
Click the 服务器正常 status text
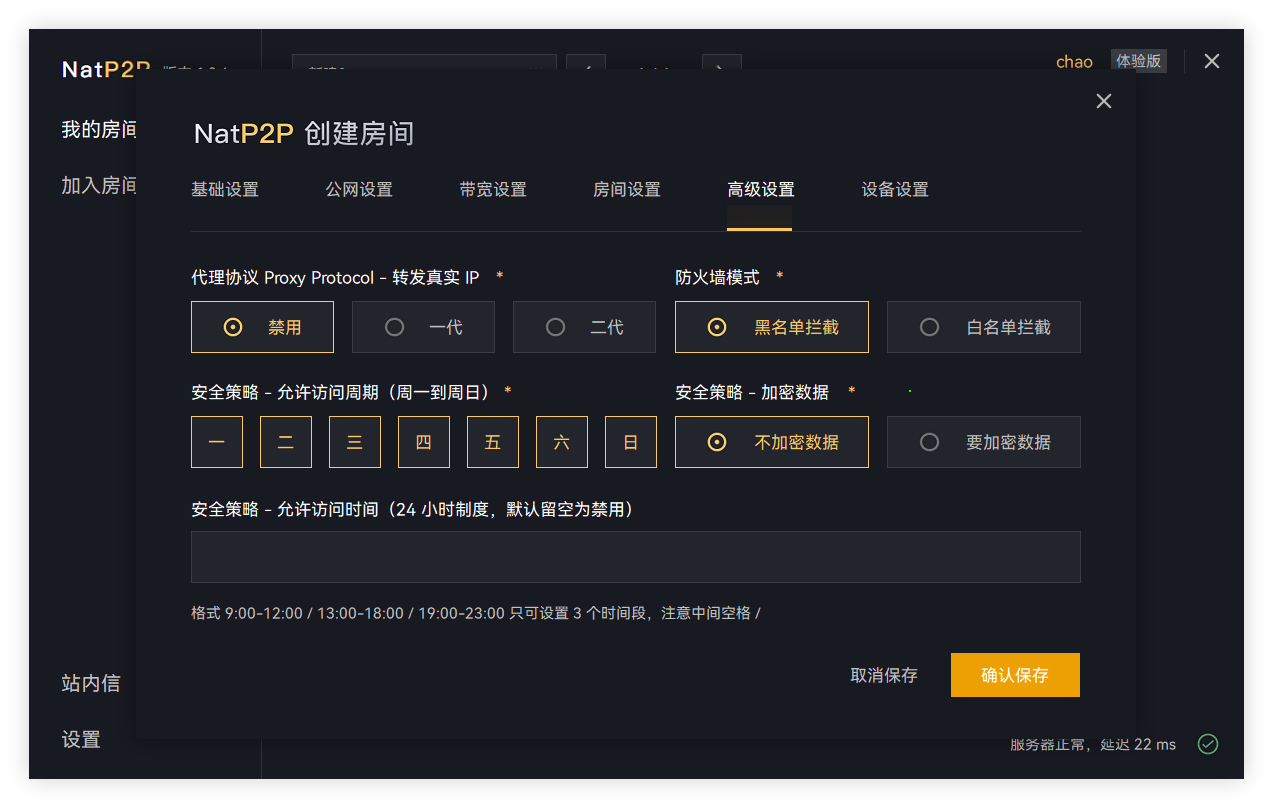tap(1093, 744)
